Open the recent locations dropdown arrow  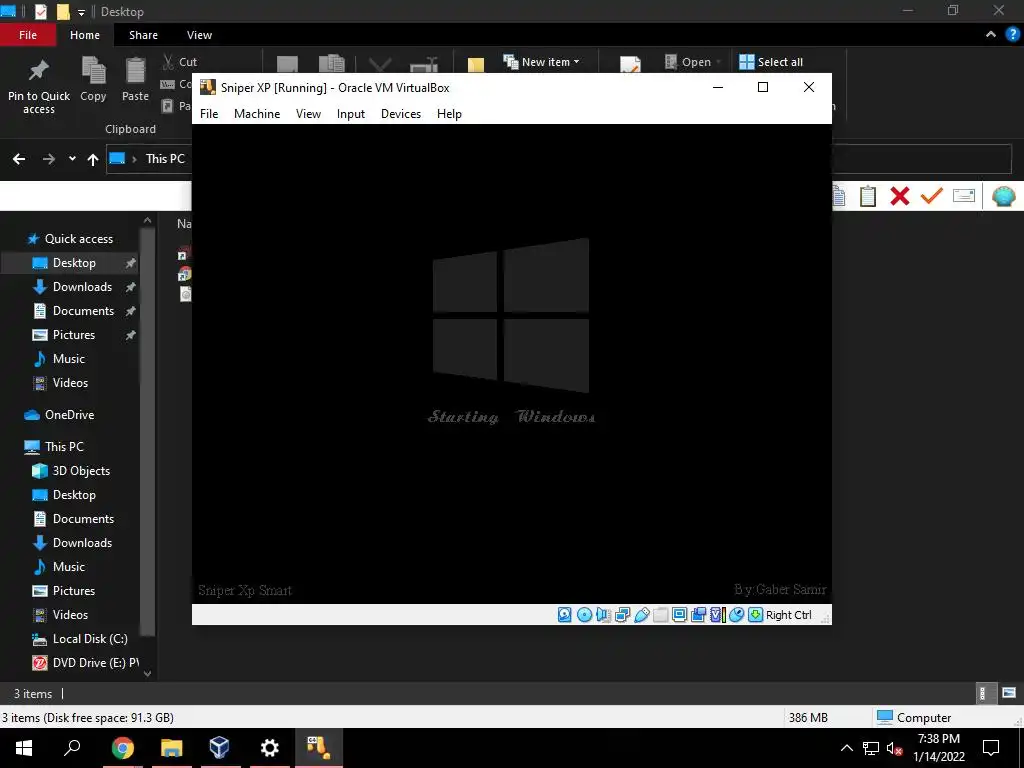tap(72, 159)
